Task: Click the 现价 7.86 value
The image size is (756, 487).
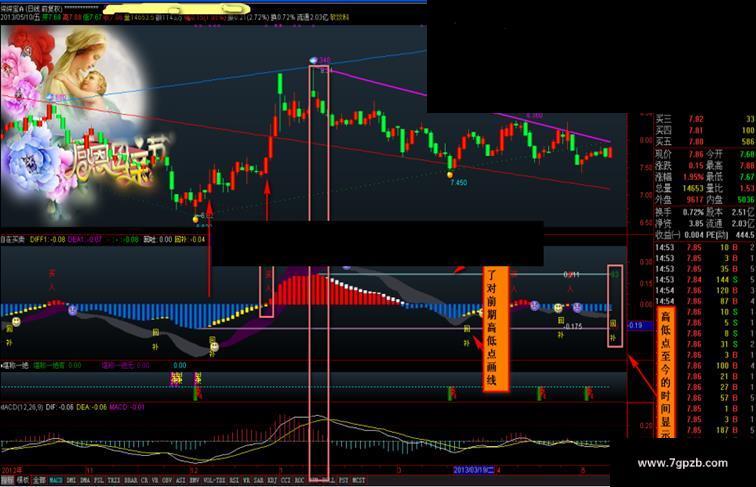Action: click(x=696, y=154)
